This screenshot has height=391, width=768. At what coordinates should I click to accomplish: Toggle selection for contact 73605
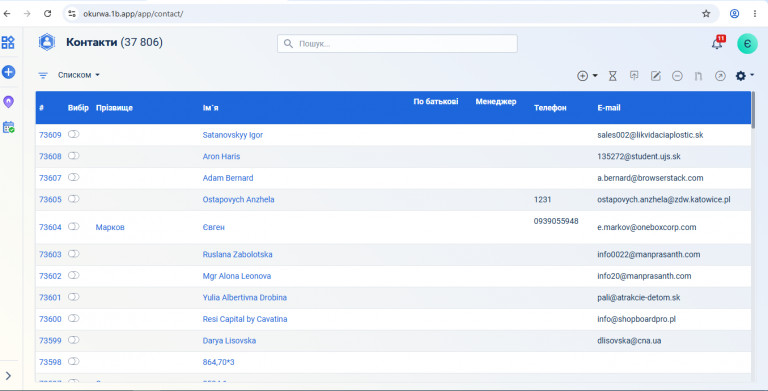[73, 199]
